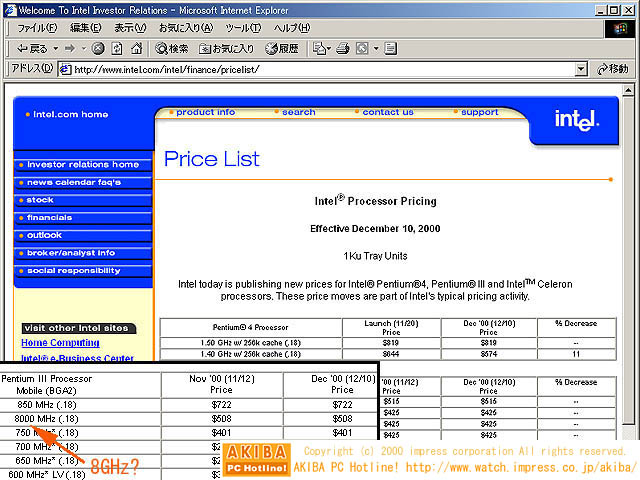The width and height of the screenshot is (640, 480).
Task: Open the View (表示) menu
Action: (x=130, y=27)
